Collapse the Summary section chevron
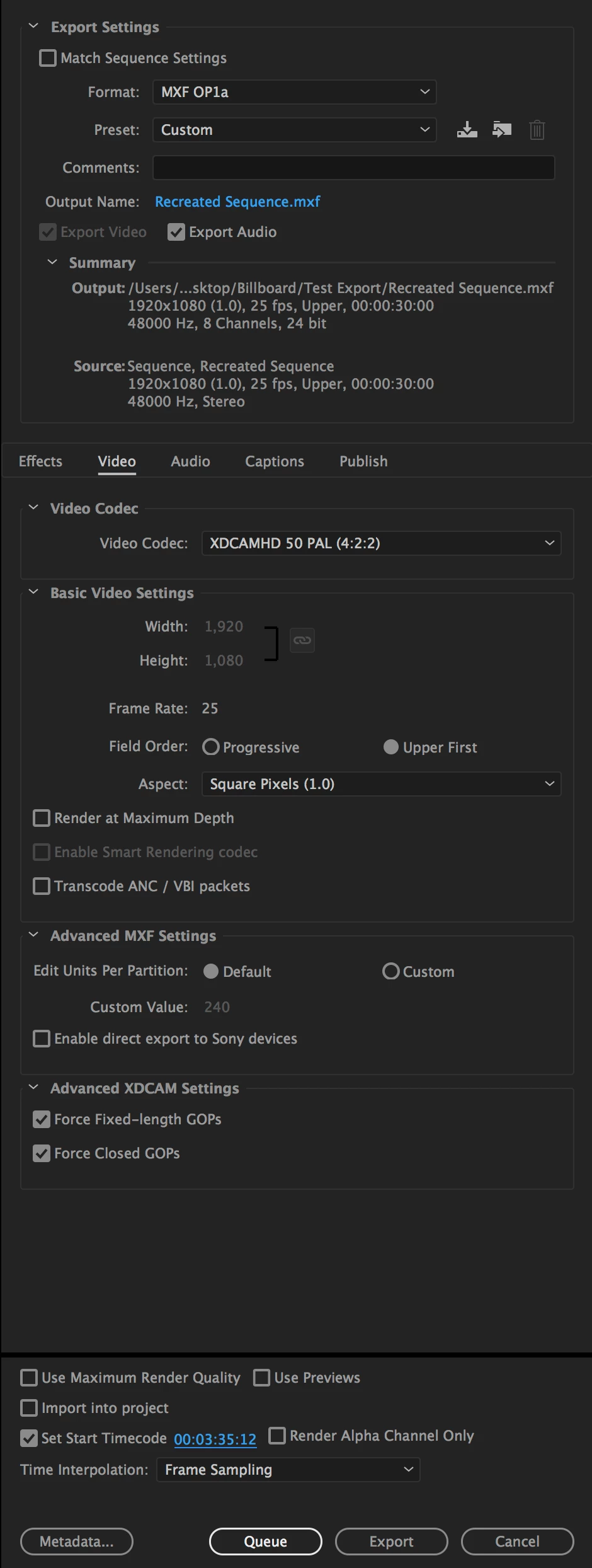Screen dimensions: 592x1568 pyautogui.click(x=52, y=262)
